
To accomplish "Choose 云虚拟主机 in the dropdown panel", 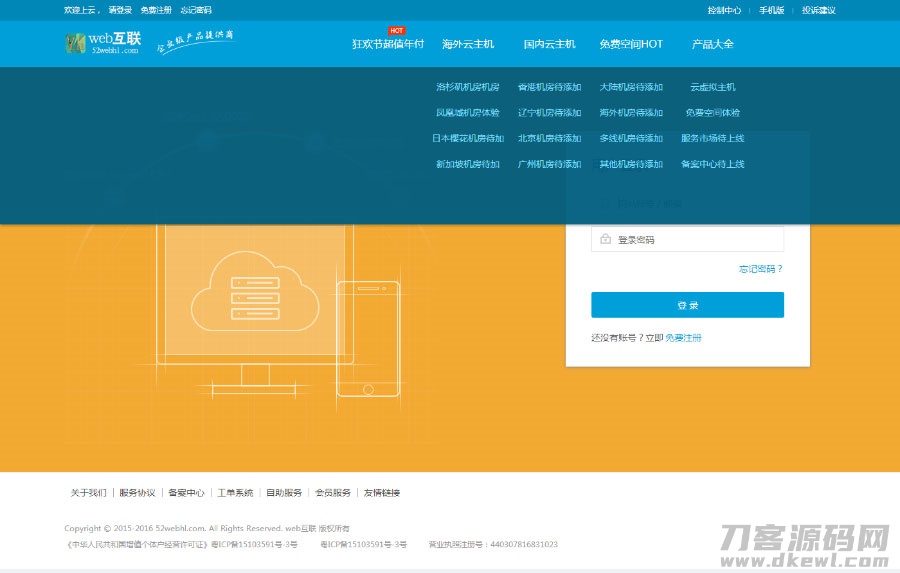I will tap(712, 87).
